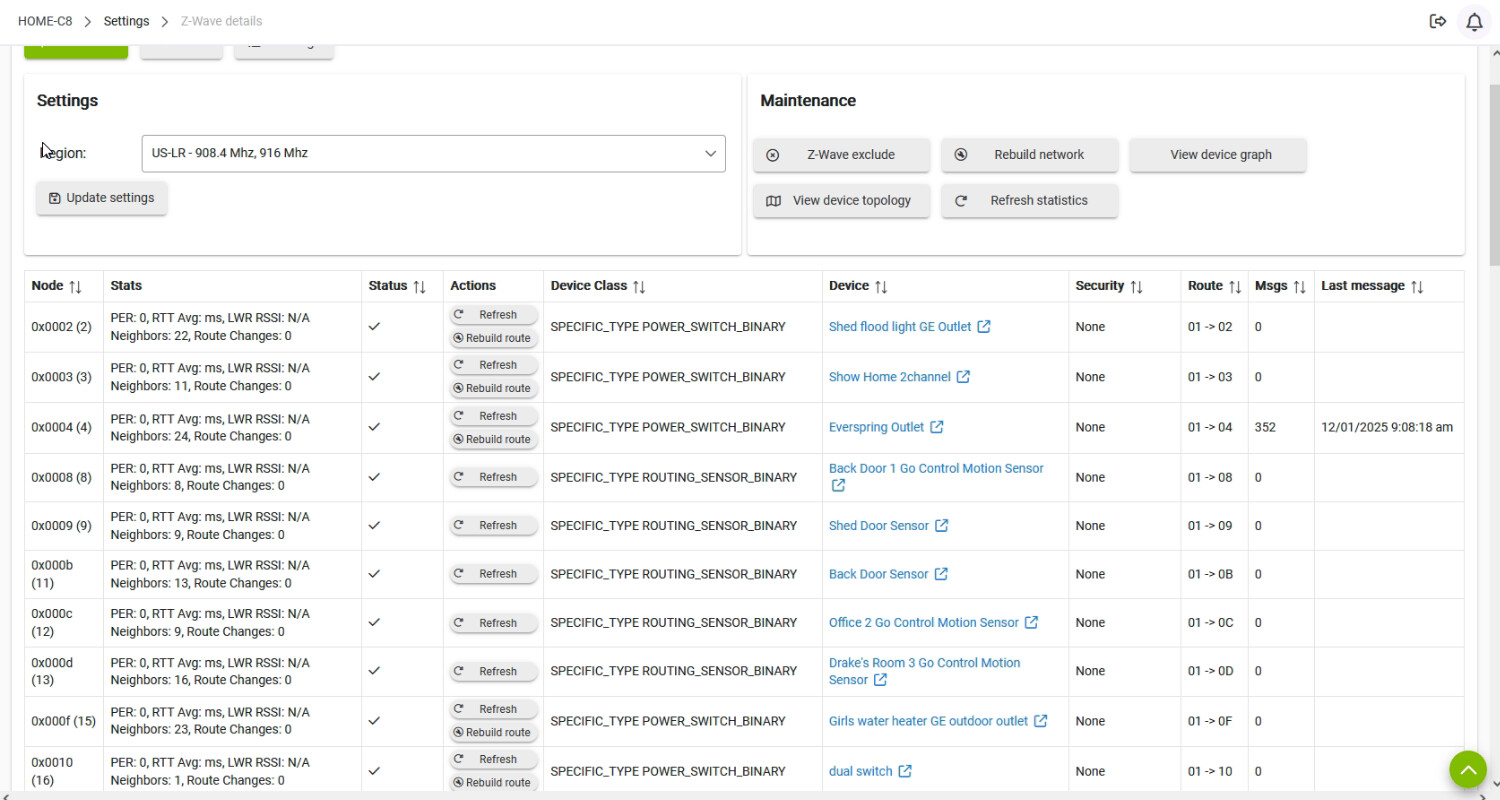This screenshot has height=800, width=1500.
Task: Navigate to HOME-C8 breadcrumb
Action: click(x=45, y=21)
